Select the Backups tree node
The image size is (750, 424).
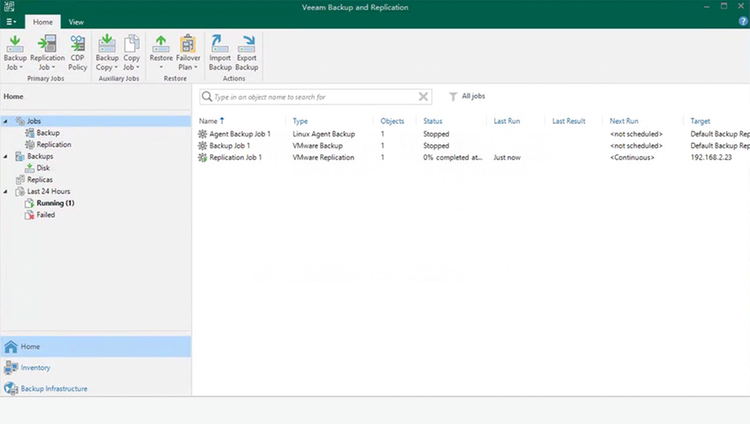click(x=40, y=156)
